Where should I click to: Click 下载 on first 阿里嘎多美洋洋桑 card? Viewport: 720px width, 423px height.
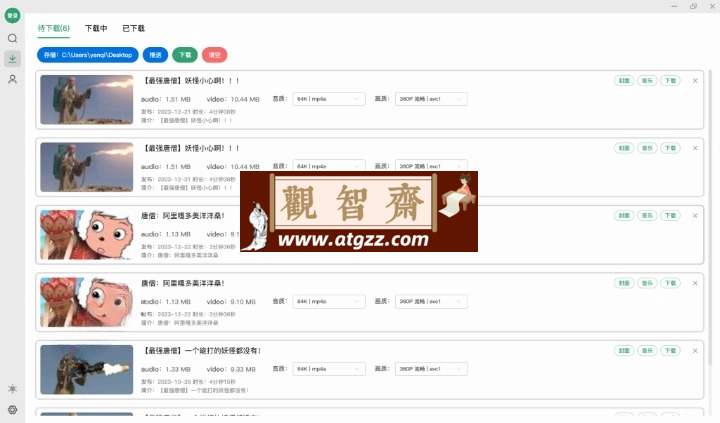pyautogui.click(x=670, y=216)
